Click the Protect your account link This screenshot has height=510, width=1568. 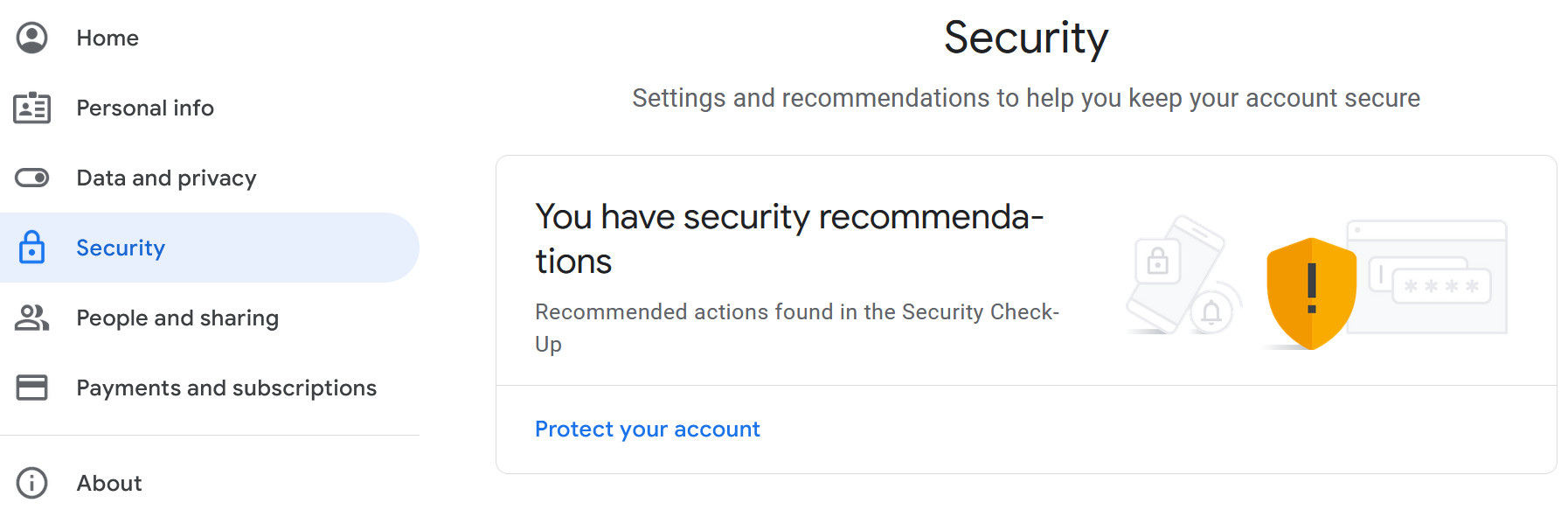pos(647,429)
